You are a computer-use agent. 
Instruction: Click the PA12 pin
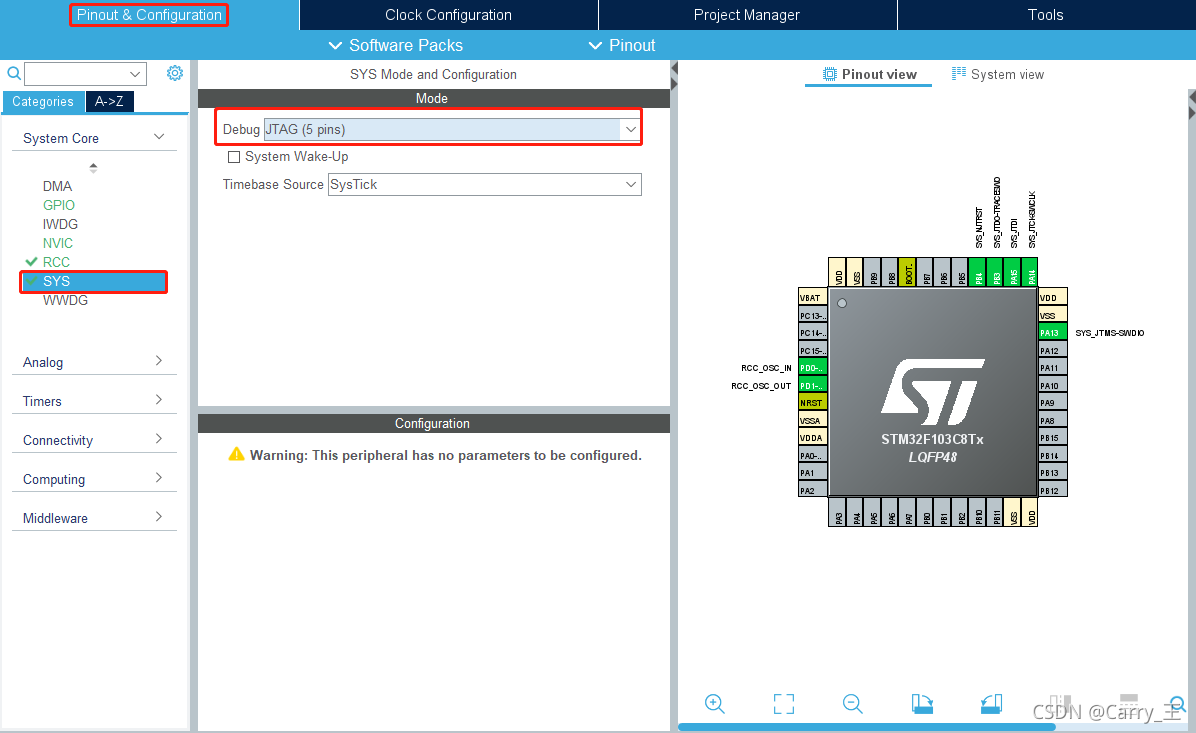[x=1053, y=350]
